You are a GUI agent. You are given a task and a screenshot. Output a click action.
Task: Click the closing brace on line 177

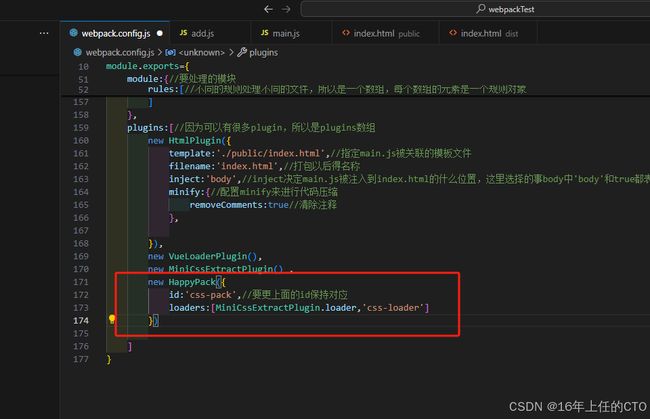(x=109, y=359)
